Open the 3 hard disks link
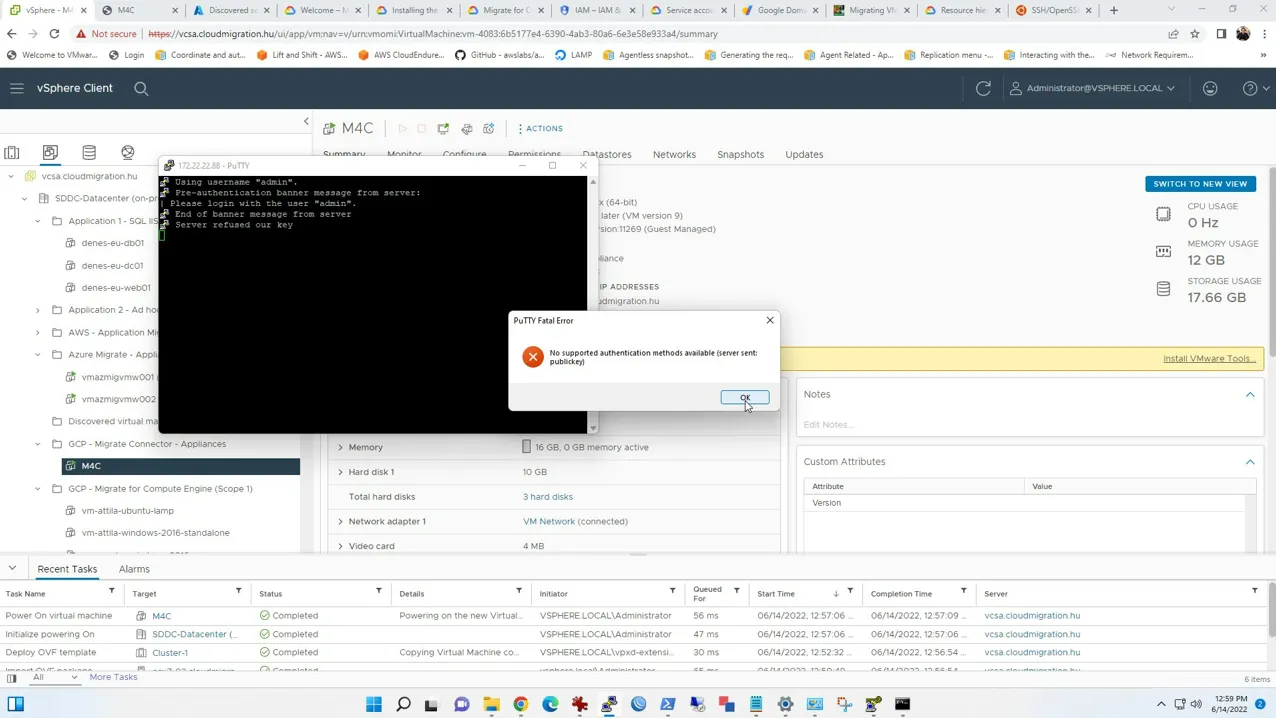The width and height of the screenshot is (1276, 718). (x=548, y=497)
